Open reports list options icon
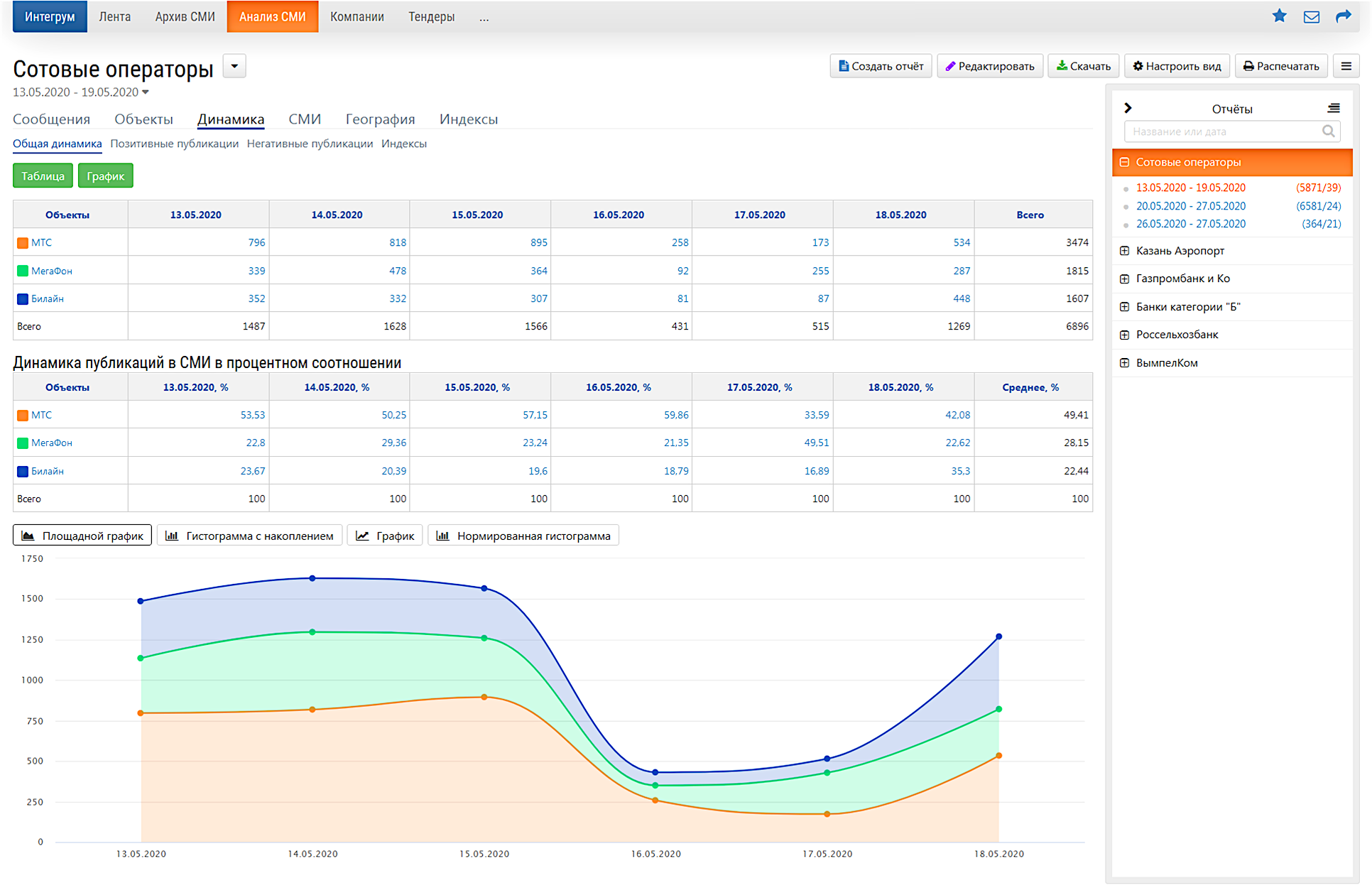1372x888 pixels. click(x=1334, y=108)
